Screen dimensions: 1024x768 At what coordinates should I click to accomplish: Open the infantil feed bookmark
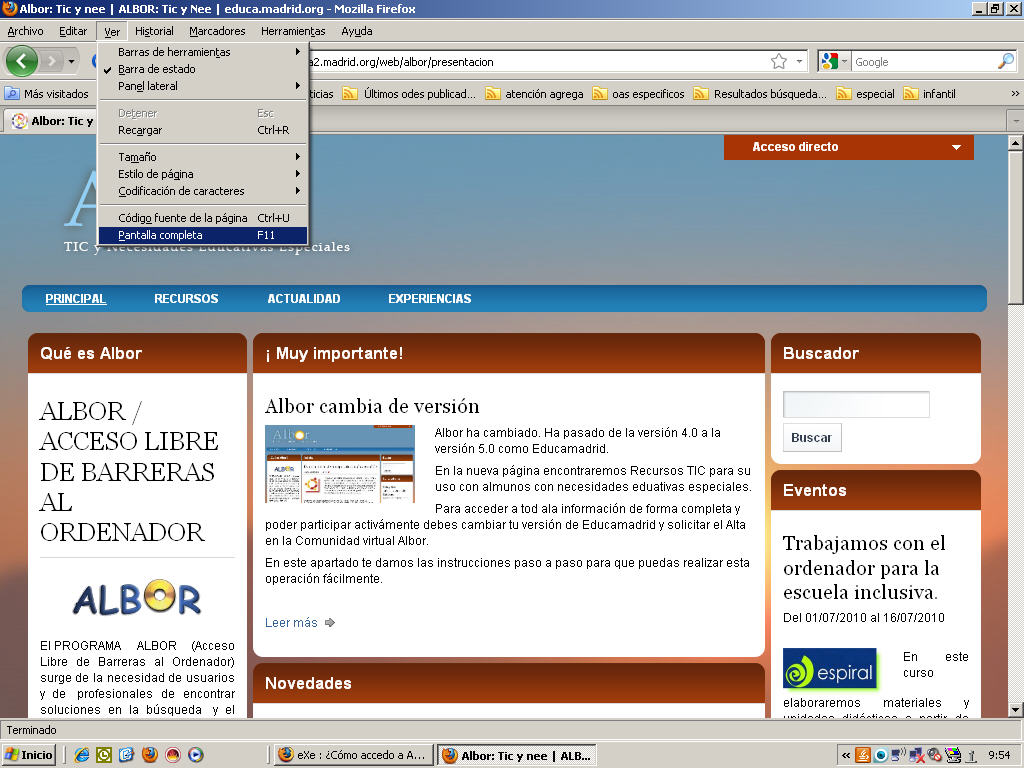click(x=929, y=93)
